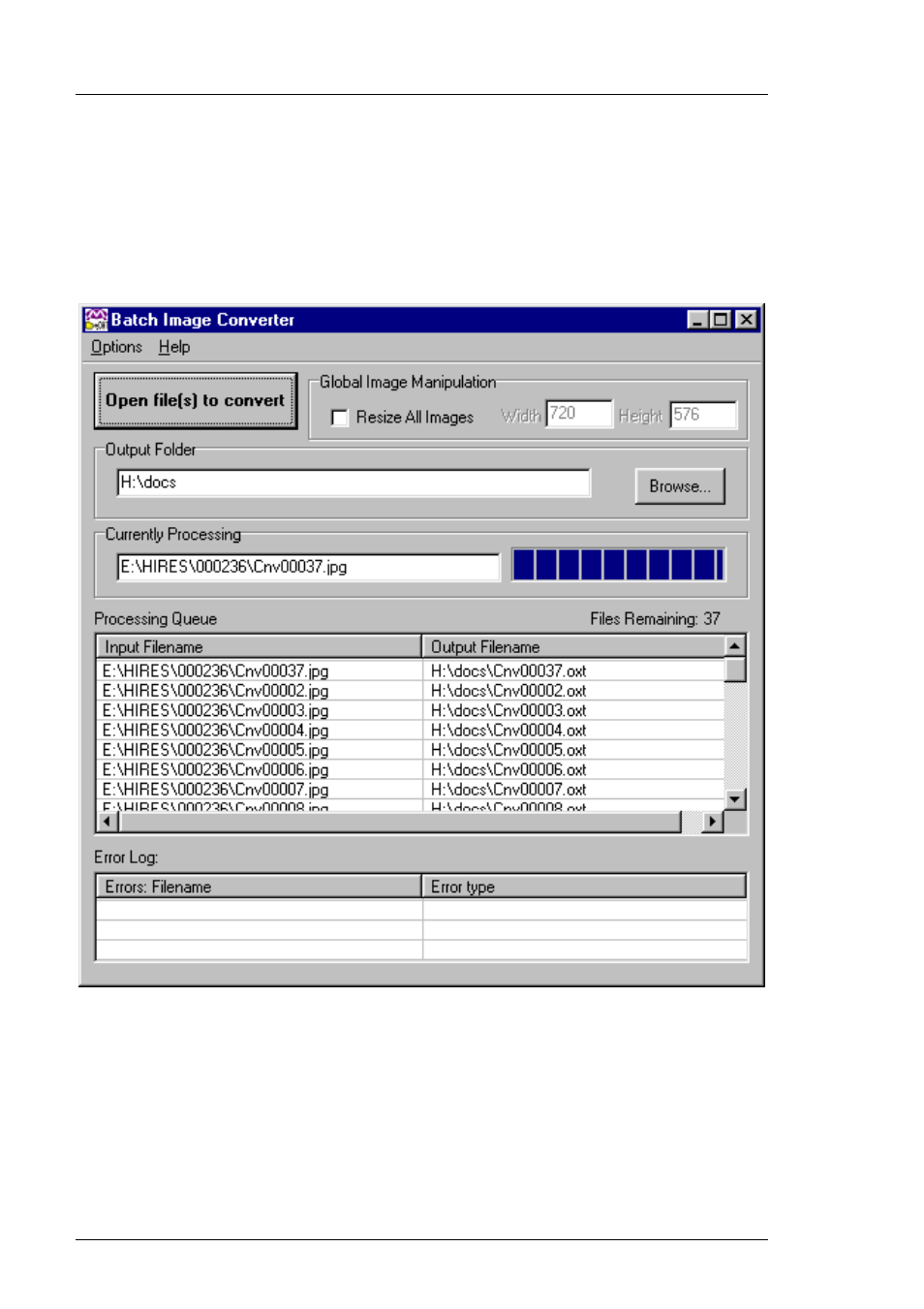This screenshot has height=1309, width=924.
Task: Click the Error type column header
Action: pyautogui.click(x=584, y=887)
